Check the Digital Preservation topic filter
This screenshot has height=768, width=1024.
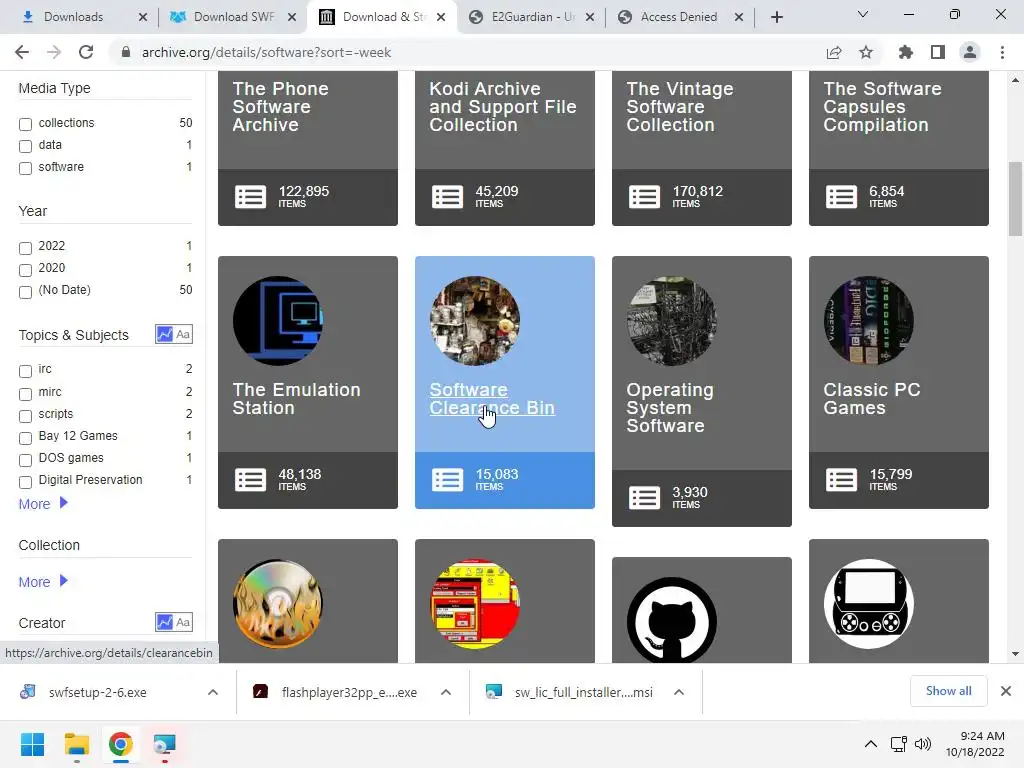[x=25, y=482]
